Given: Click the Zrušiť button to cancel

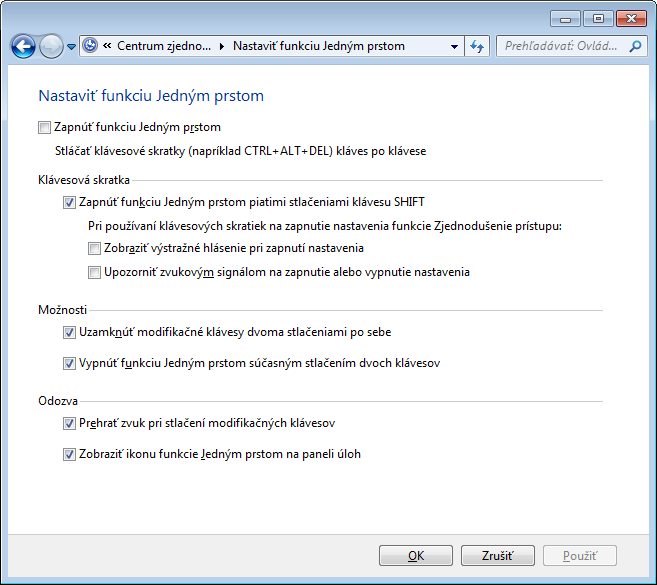Looking at the screenshot, I should pos(498,555).
